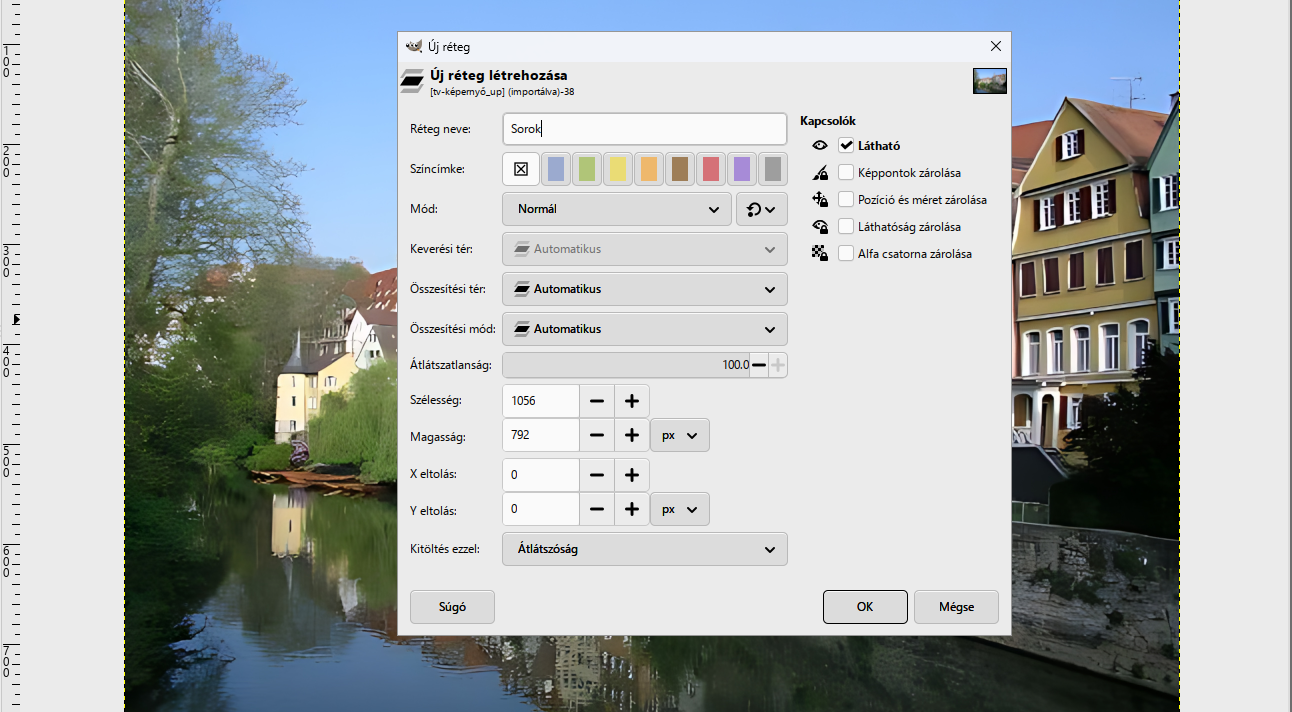Open the px unit dropdown beside Y eltolás
Screen dimensions: 1292x712
click(x=680, y=509)
